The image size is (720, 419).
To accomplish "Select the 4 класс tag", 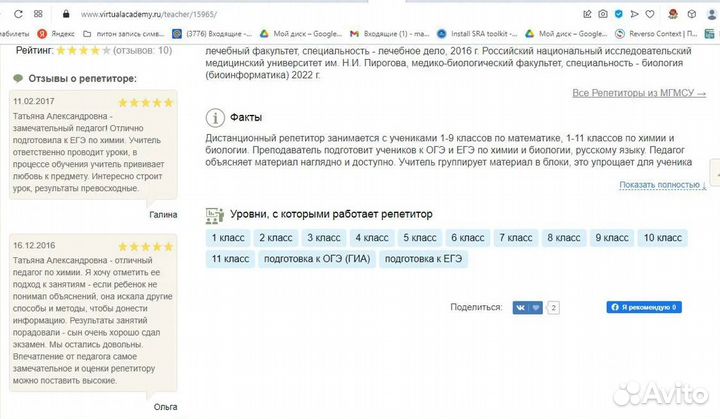I will coord(372,238).
